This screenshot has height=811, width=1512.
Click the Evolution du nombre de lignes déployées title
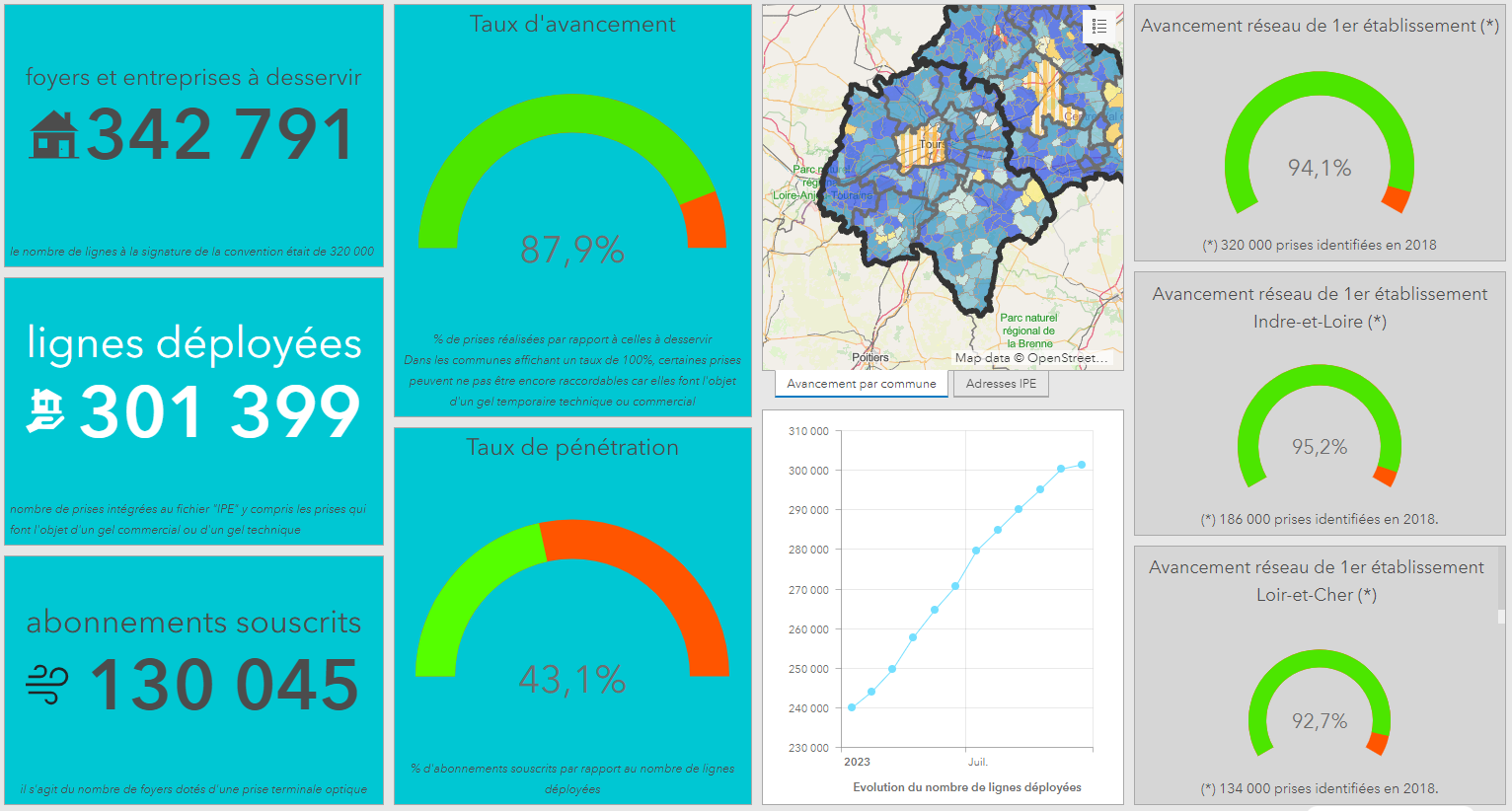[x=966, y=787]
